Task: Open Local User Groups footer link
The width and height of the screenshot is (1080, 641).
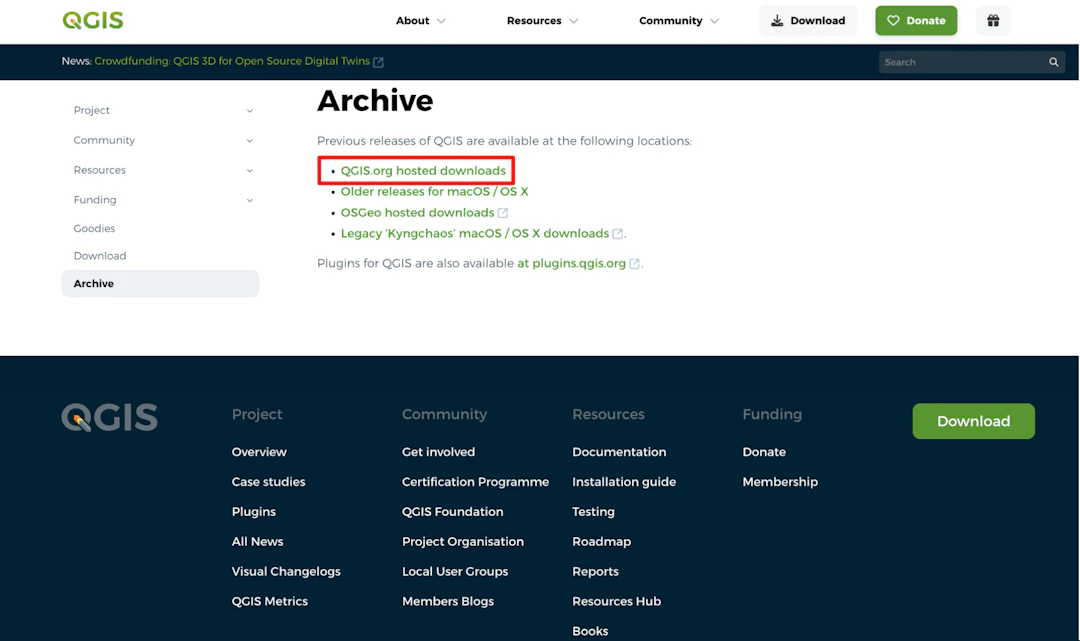Action: tap(455, 571)
